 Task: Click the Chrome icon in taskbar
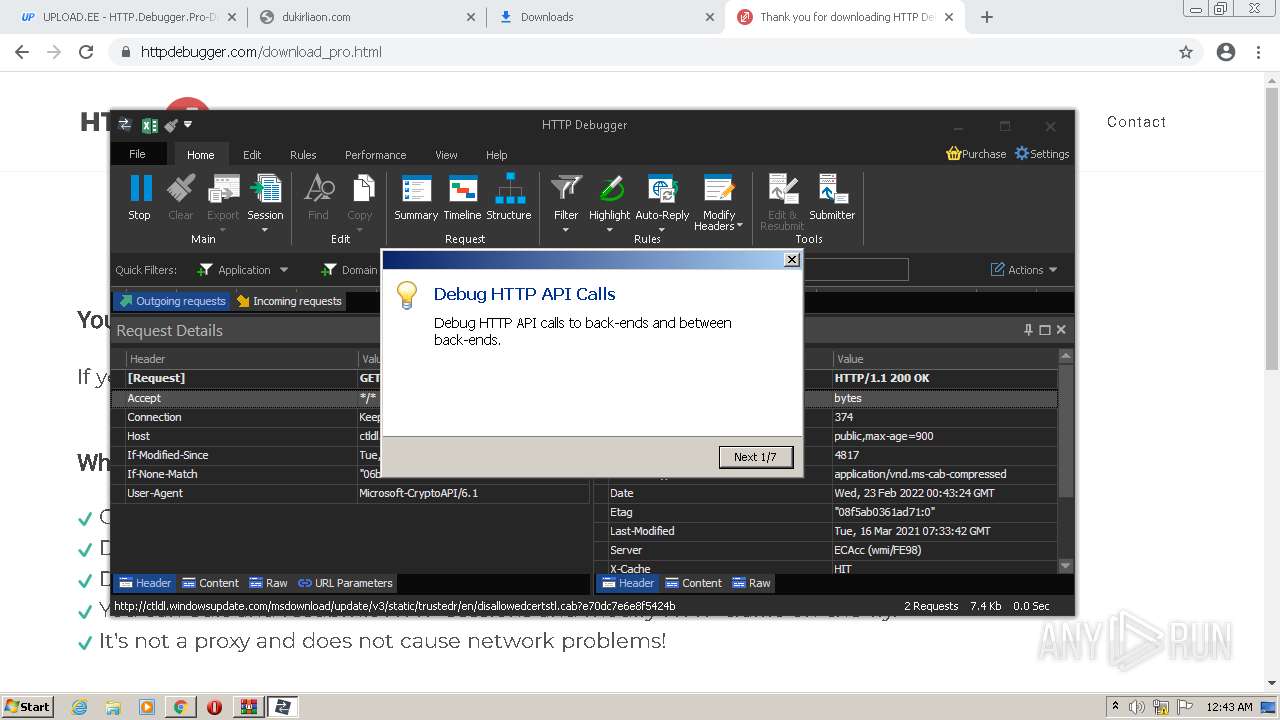coord(180,707)
